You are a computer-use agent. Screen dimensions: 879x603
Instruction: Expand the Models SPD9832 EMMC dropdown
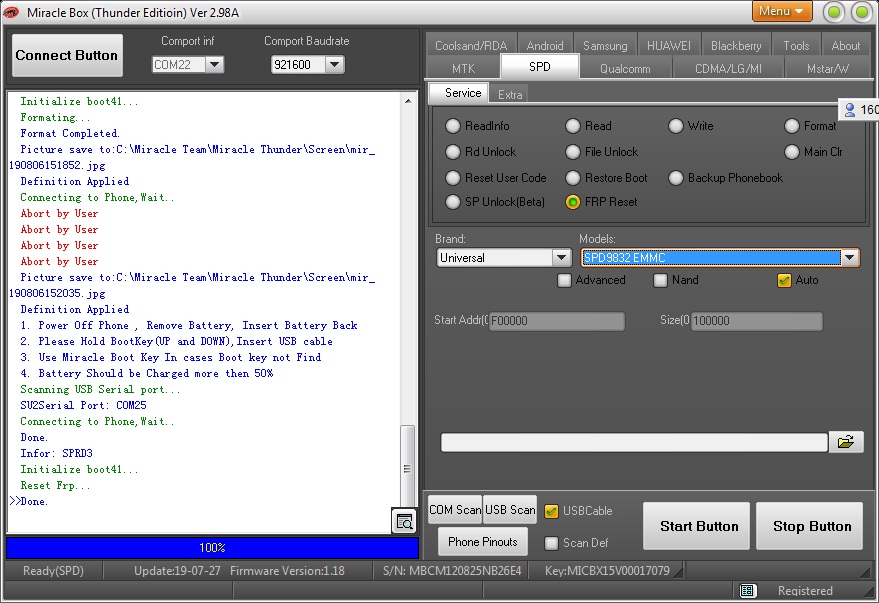point(850,258)
